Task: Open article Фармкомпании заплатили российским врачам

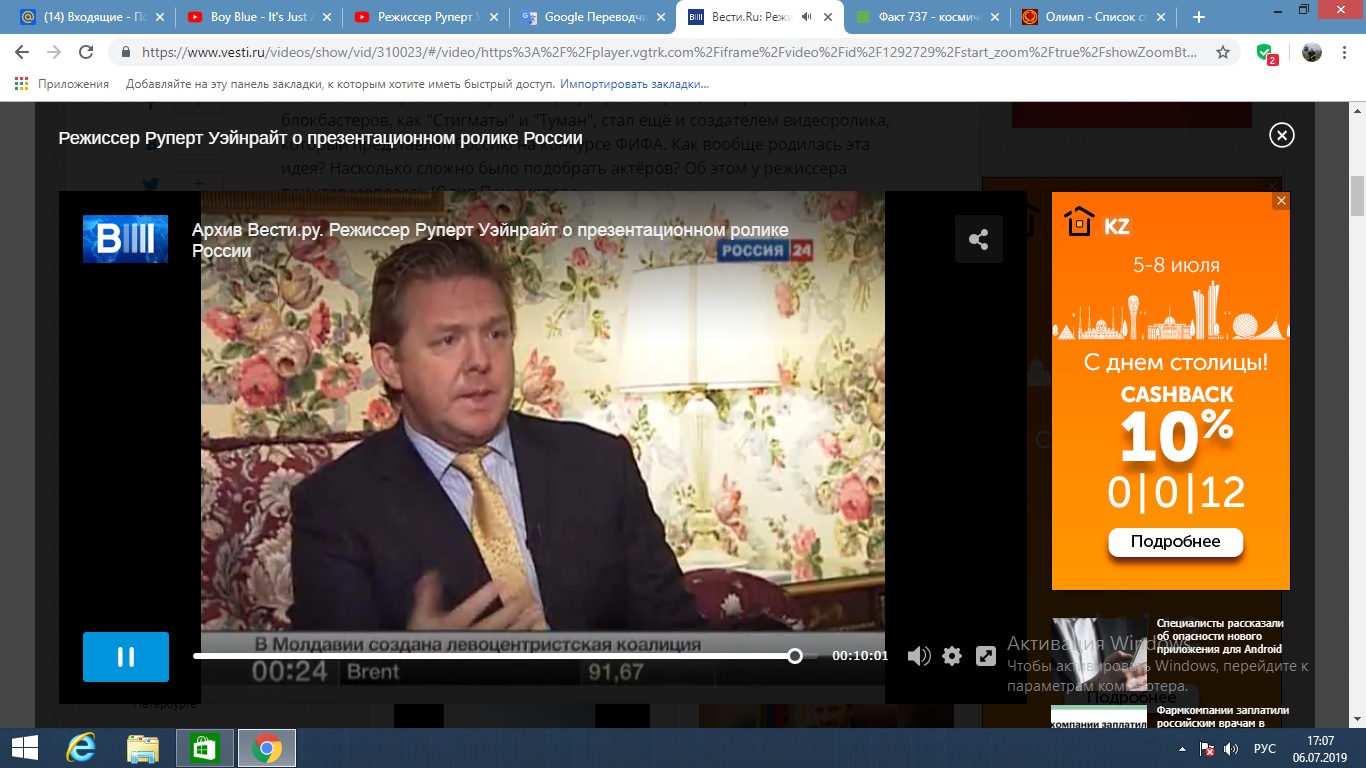Action: click(x=1222, y=716)
